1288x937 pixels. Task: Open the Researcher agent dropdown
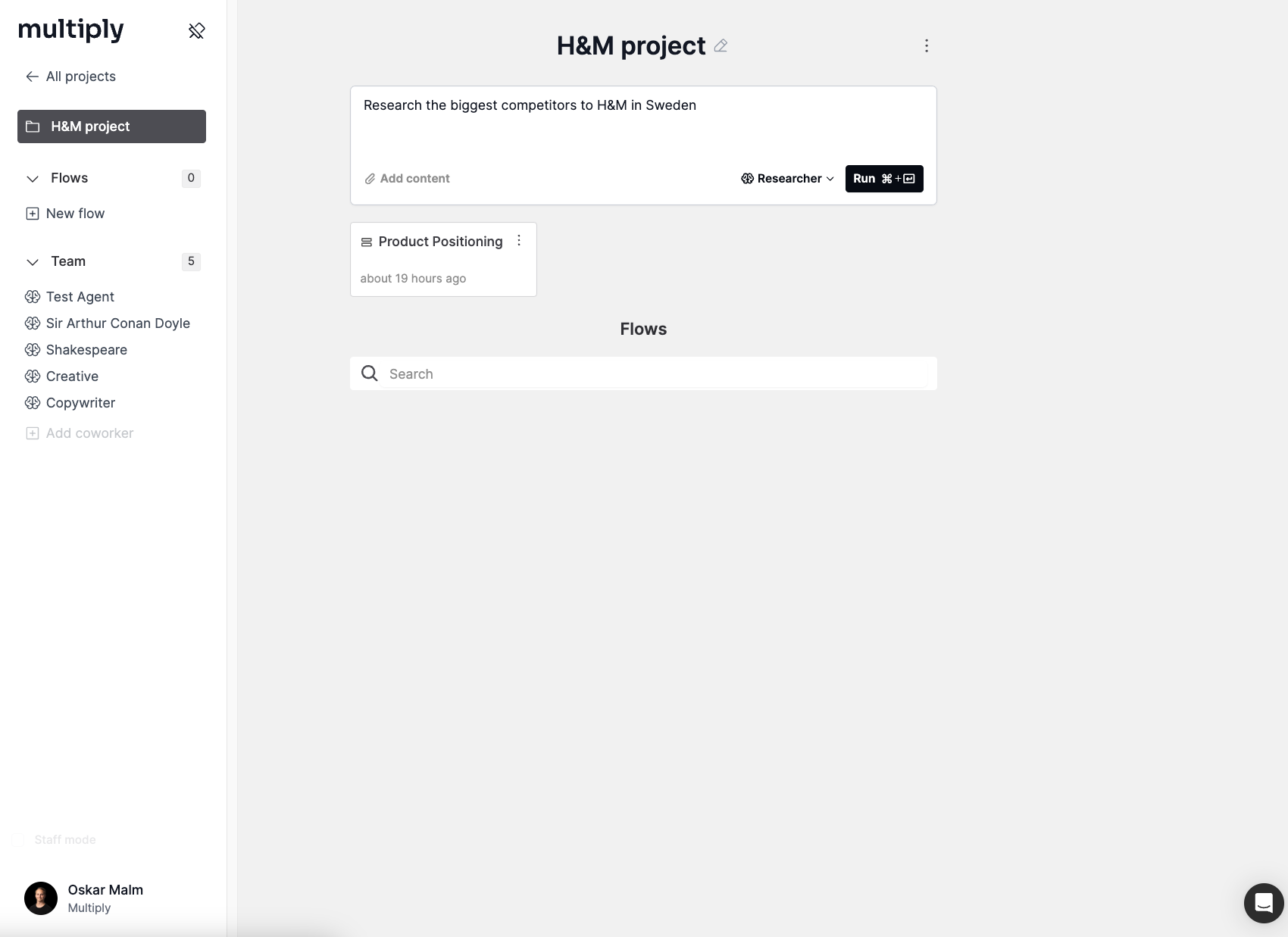[787, 179]
